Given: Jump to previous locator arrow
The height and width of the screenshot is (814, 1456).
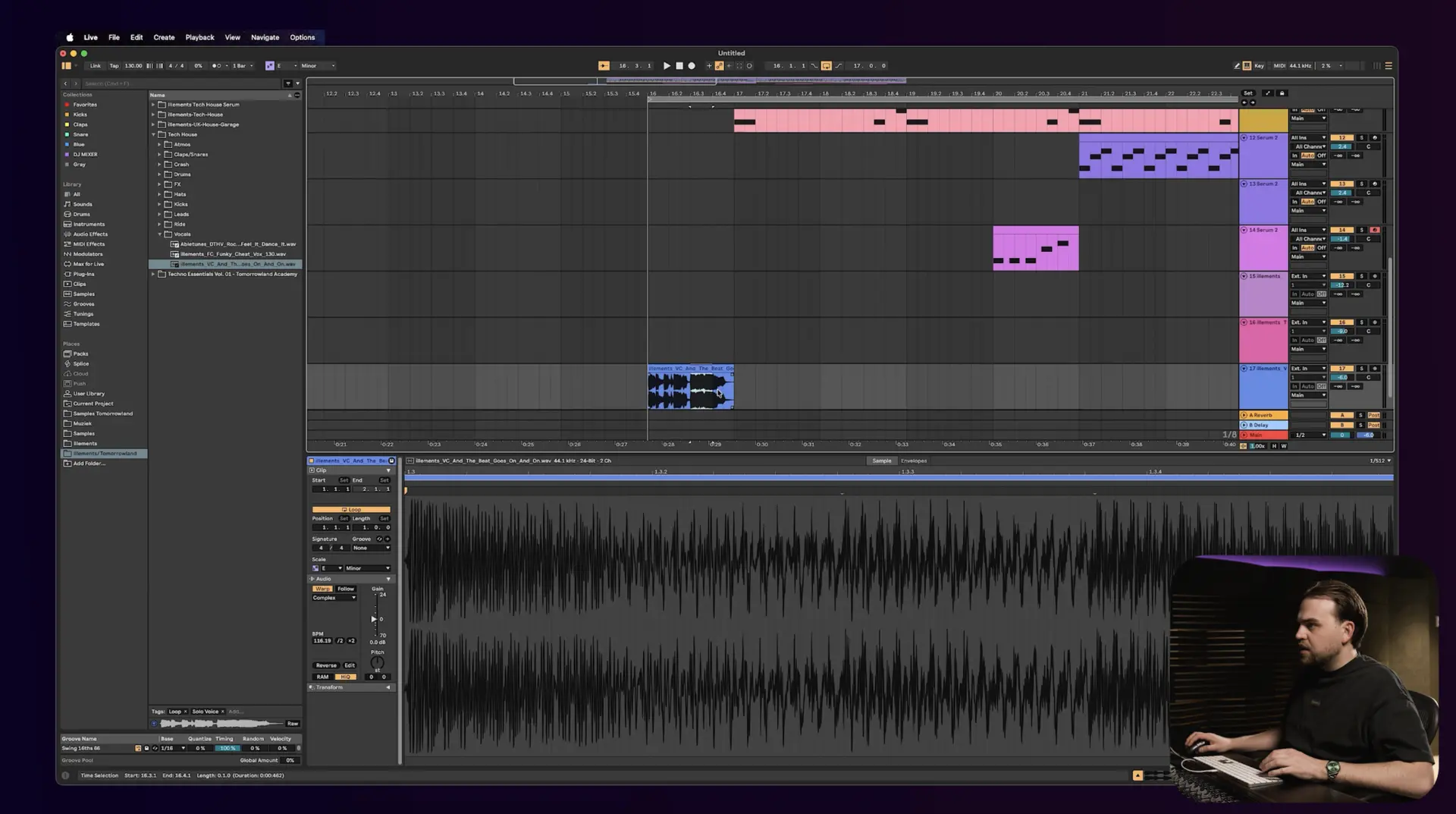Looking at the screenshot, I should [1244, 102].
